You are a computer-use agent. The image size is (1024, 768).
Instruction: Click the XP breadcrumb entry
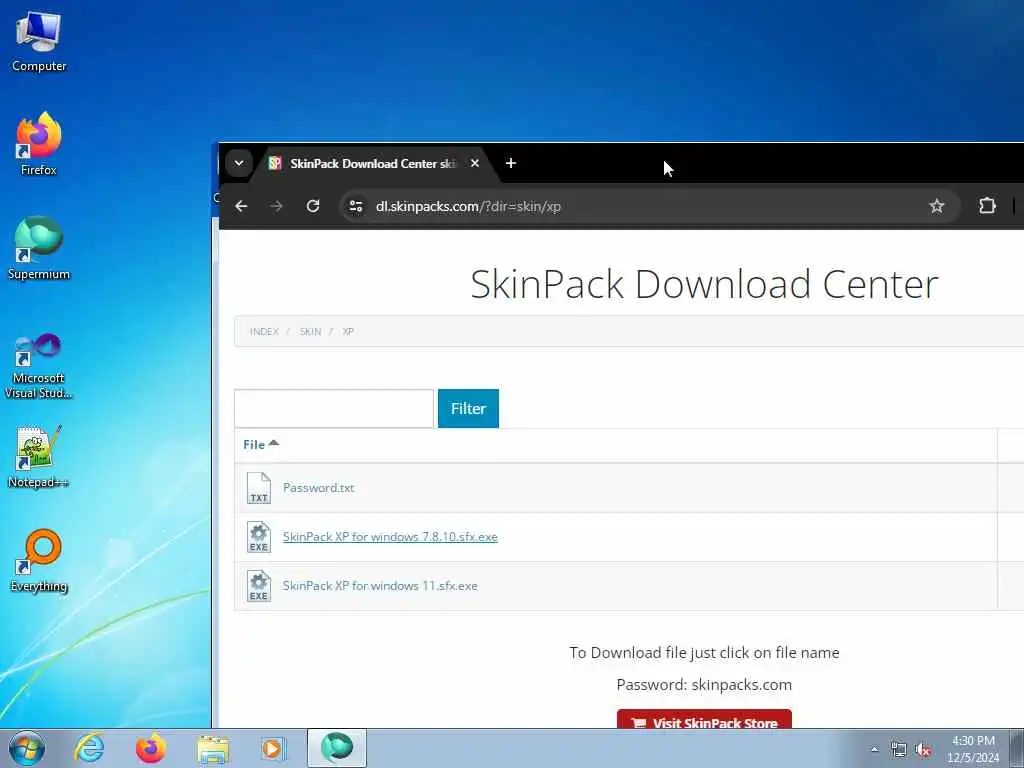point(348,332)
